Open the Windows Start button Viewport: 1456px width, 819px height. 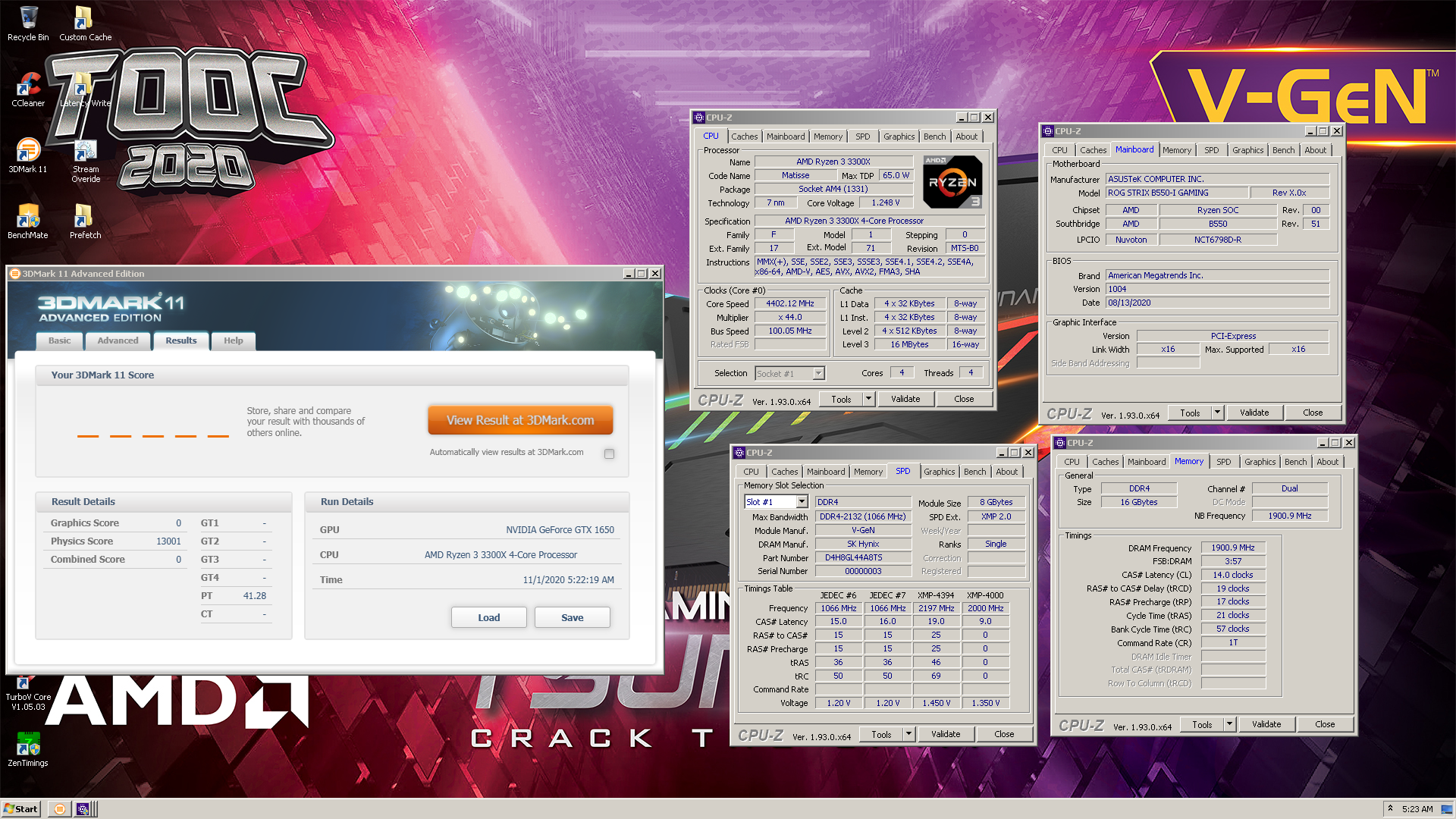point(20,809)
